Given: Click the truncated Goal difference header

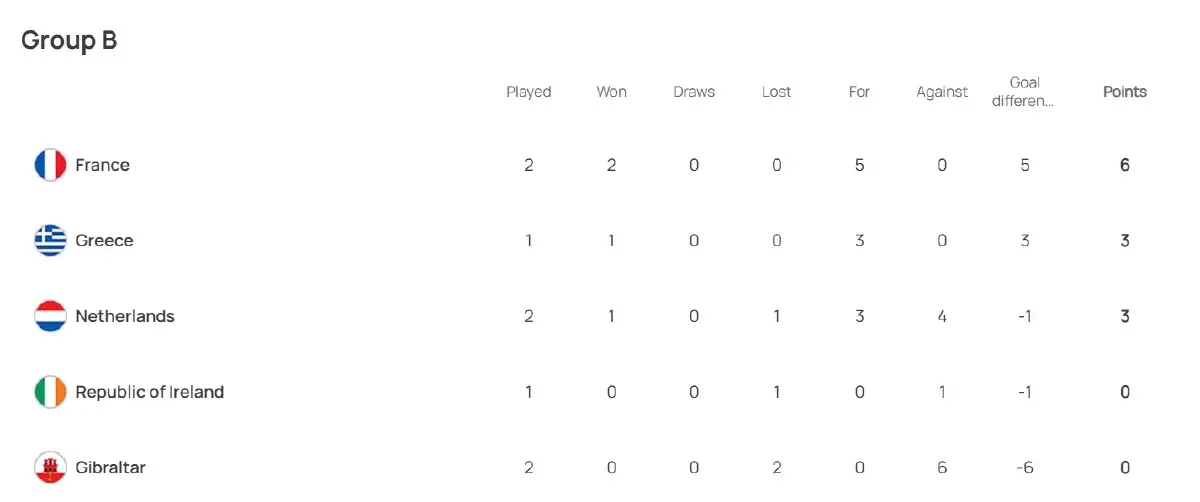Looking at the screenshot, I should point(1024,91).
